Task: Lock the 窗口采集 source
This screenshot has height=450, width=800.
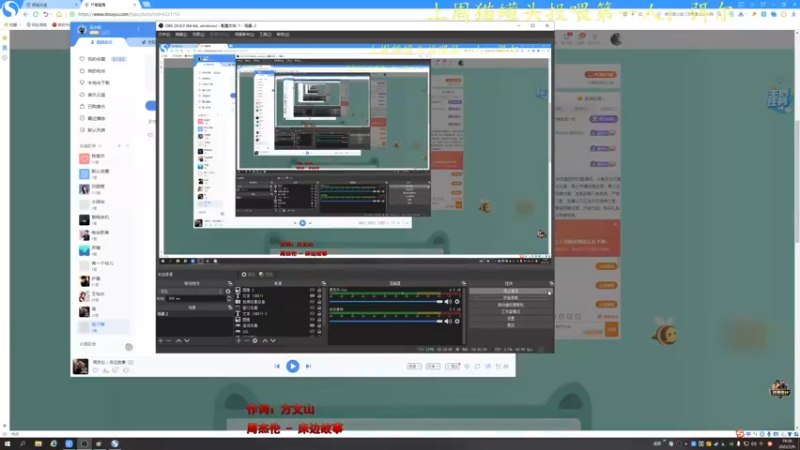Action: pos(319,308)
